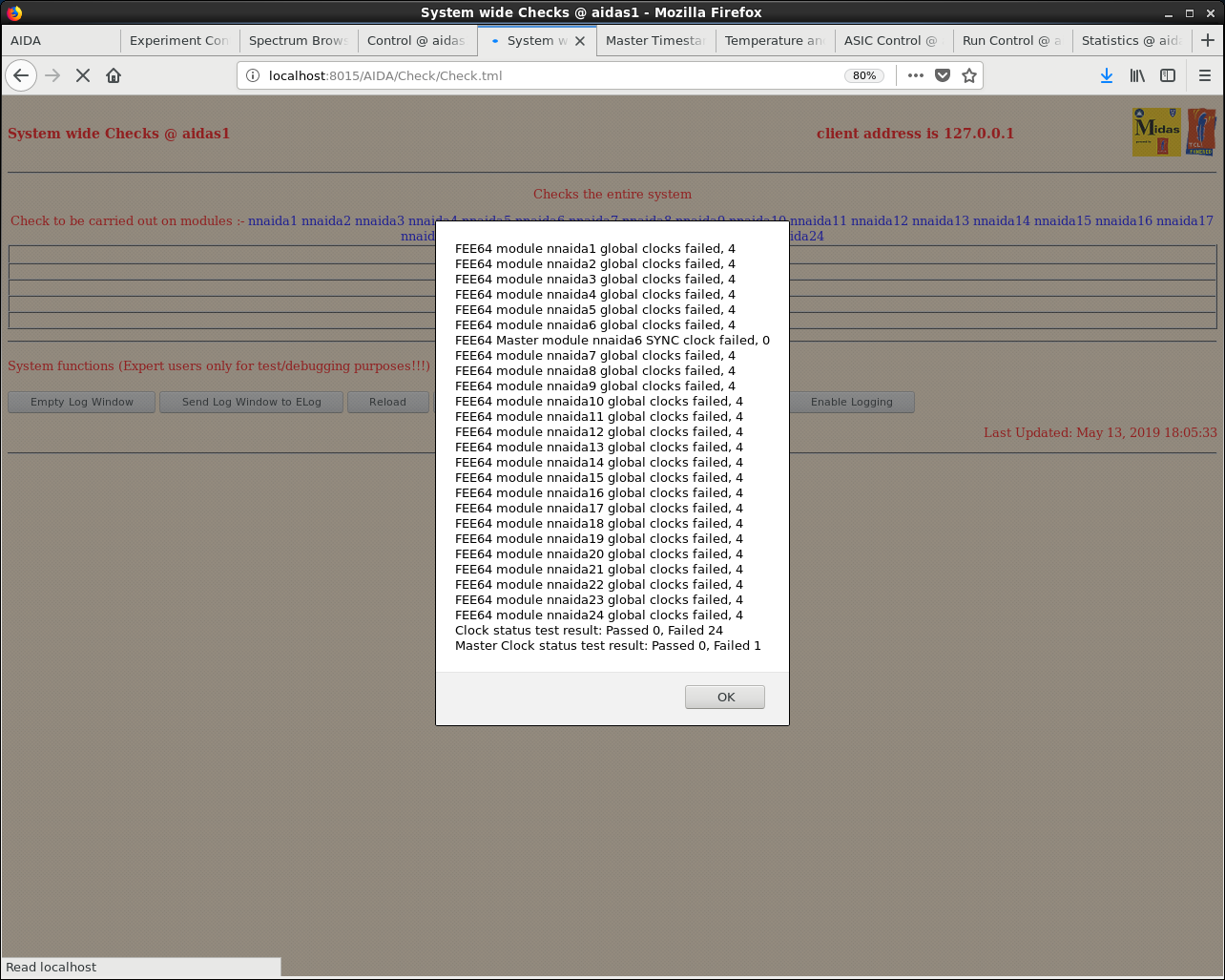Image resolution: width=1225 pixels, height=980 pixels.
Task: Reset zoom via the 80% badge
Action: click(x=864, y=75)
